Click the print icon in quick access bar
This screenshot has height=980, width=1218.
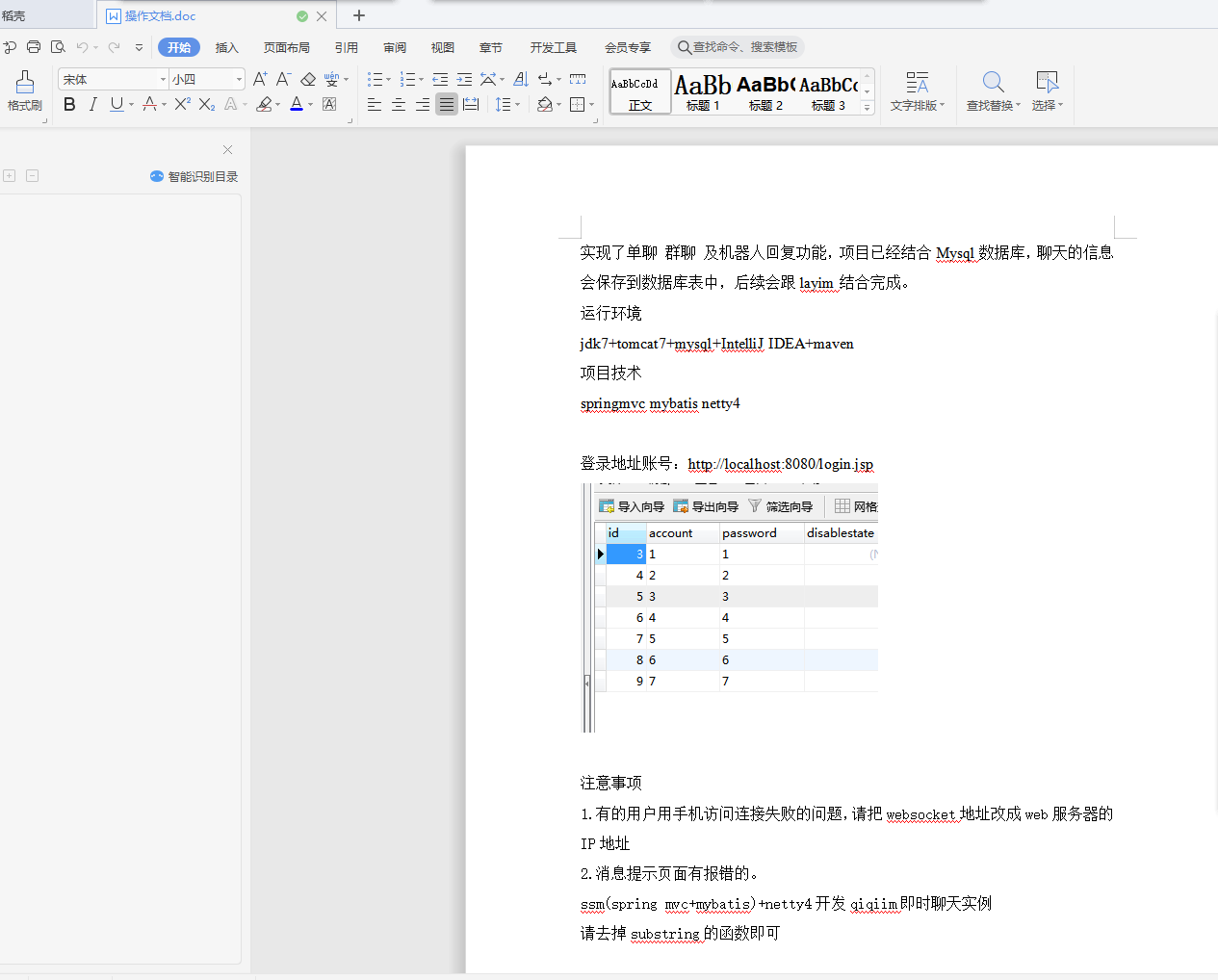point(34,45)
